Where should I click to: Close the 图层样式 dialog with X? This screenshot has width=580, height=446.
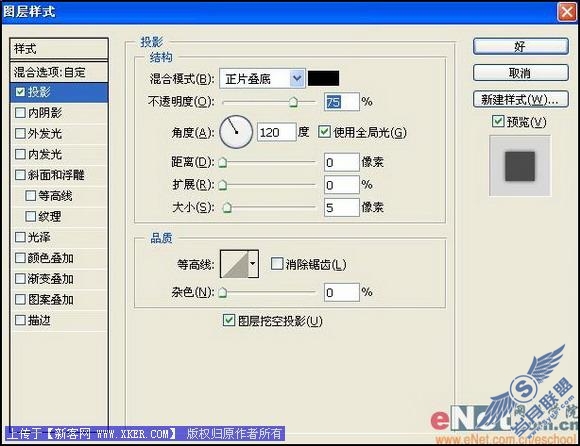[x=567, y=12]
